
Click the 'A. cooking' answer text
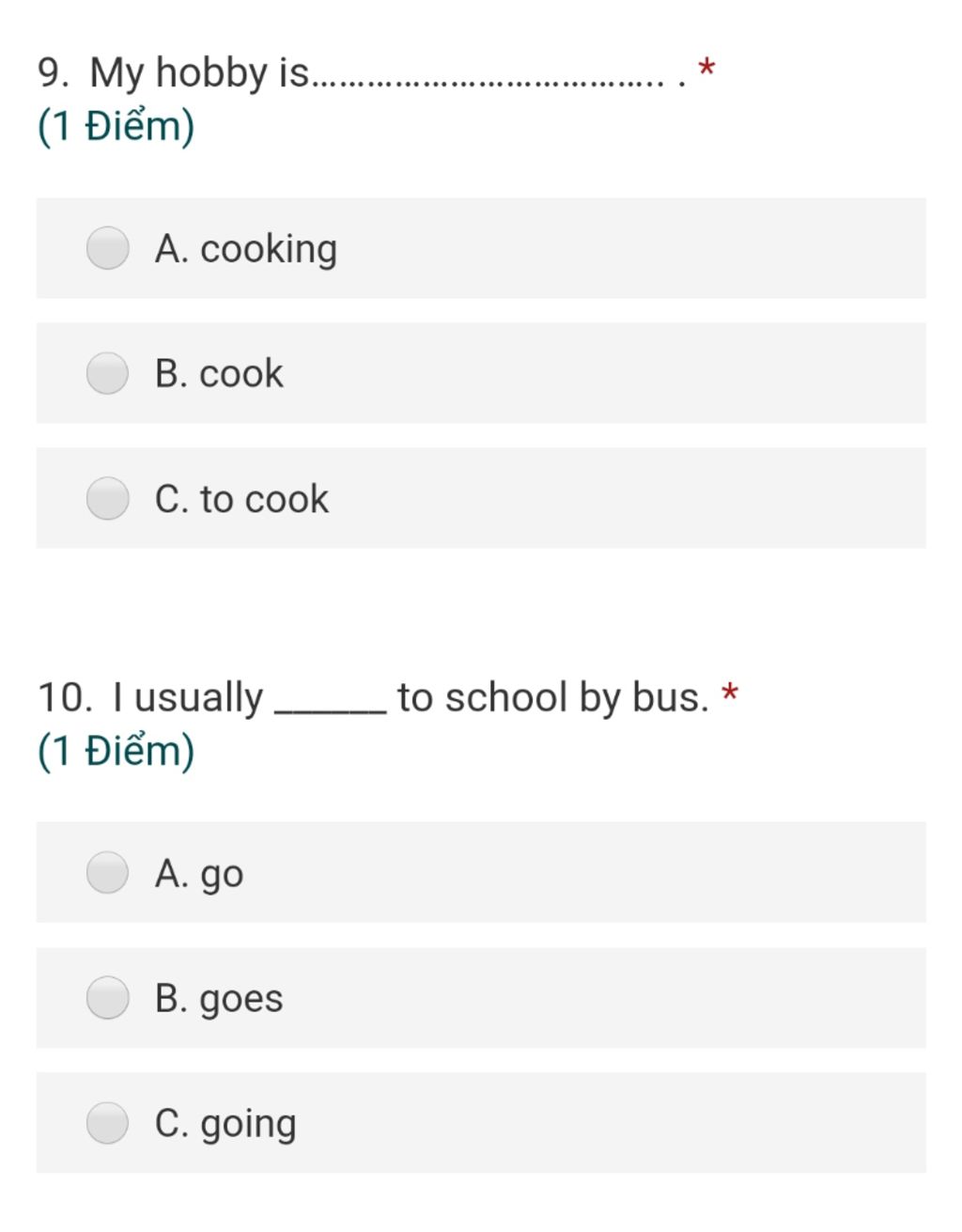click(246, 250)
